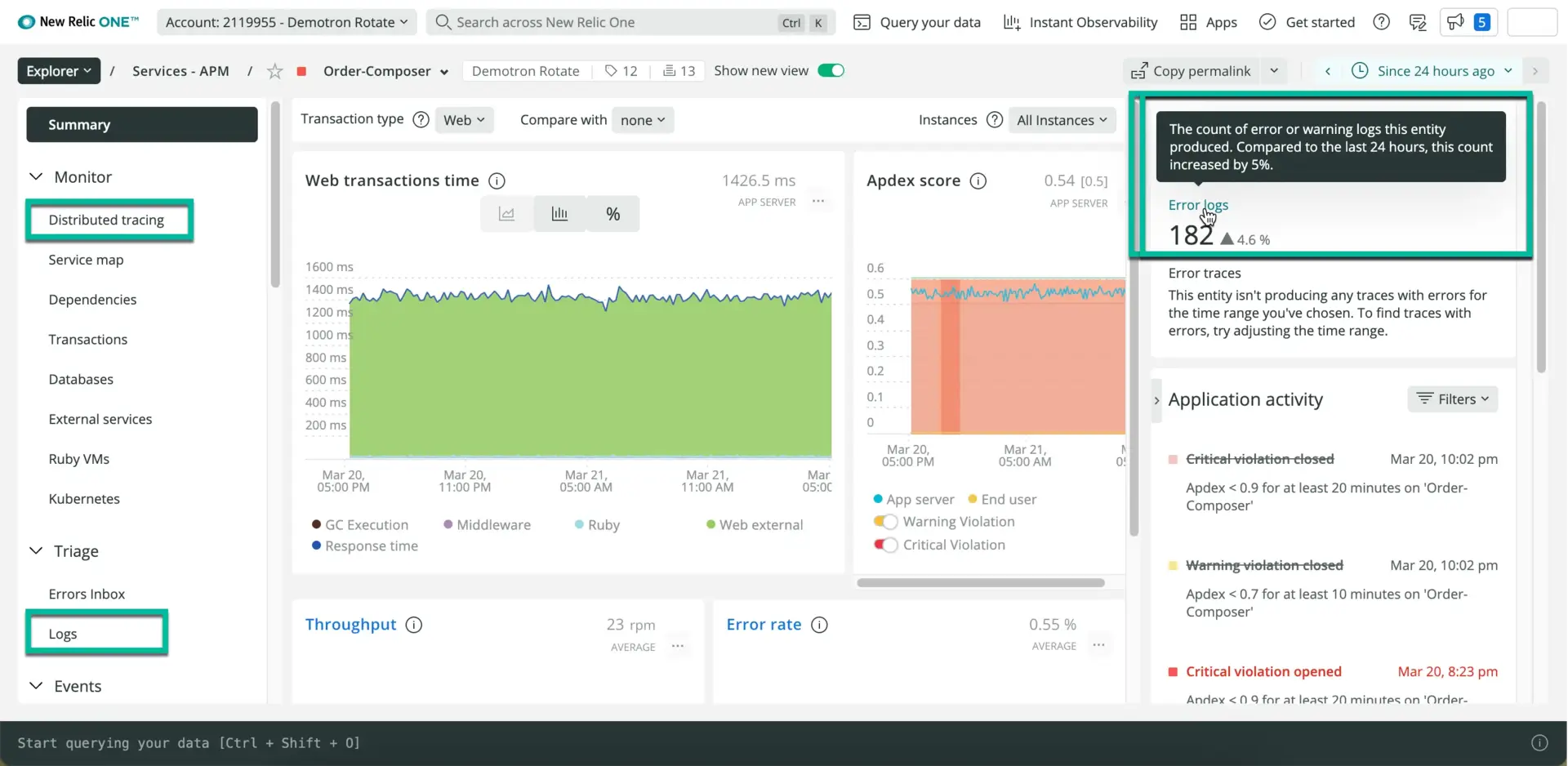Open Logs under Triage
The image size is (1568, 766).
tap(63, 634)
